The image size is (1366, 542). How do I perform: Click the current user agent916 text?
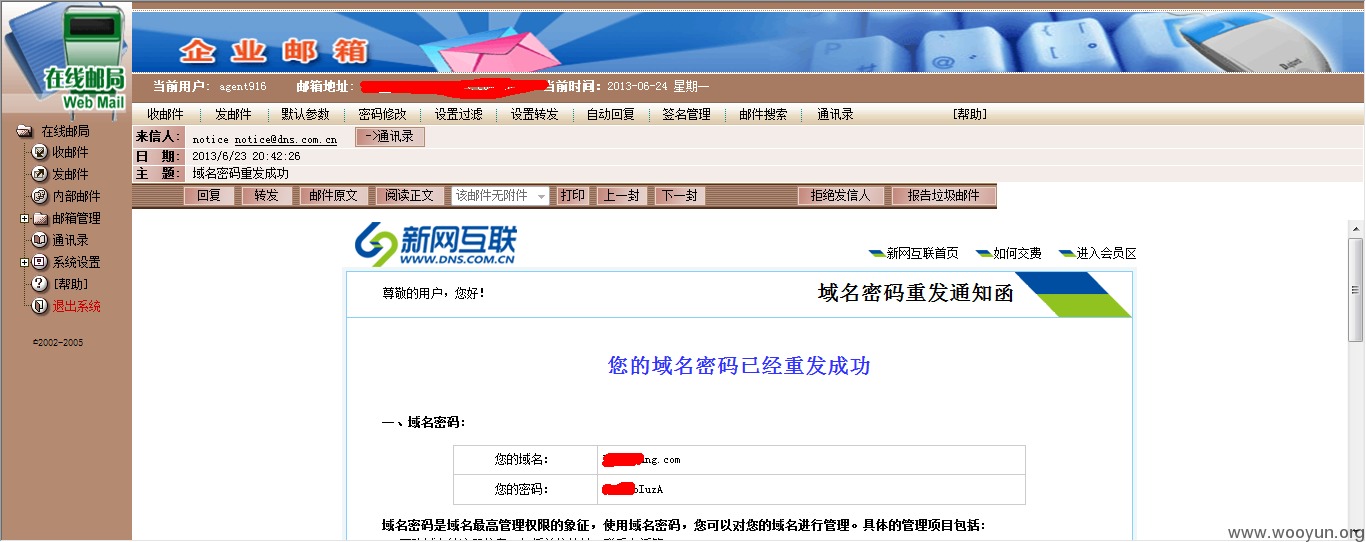242,86
